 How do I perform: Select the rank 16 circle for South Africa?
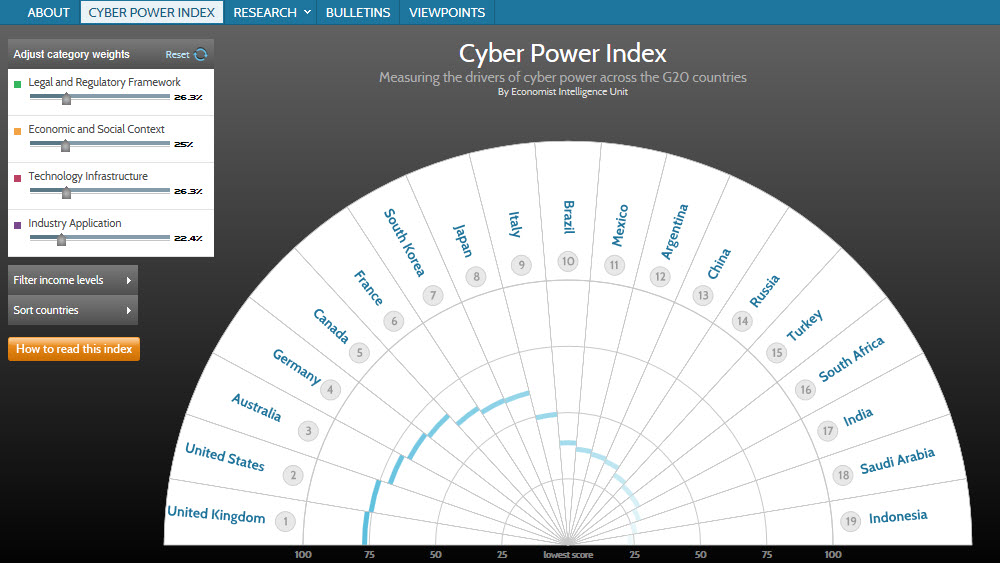point(806,390)
